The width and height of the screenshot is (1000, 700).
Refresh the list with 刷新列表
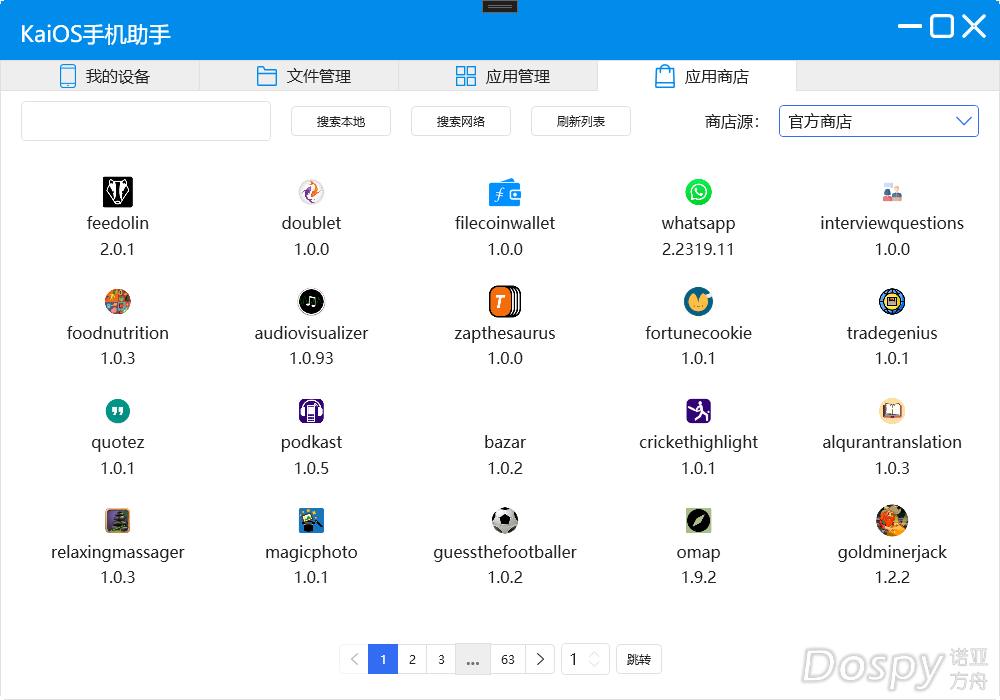tap(580, 121)
